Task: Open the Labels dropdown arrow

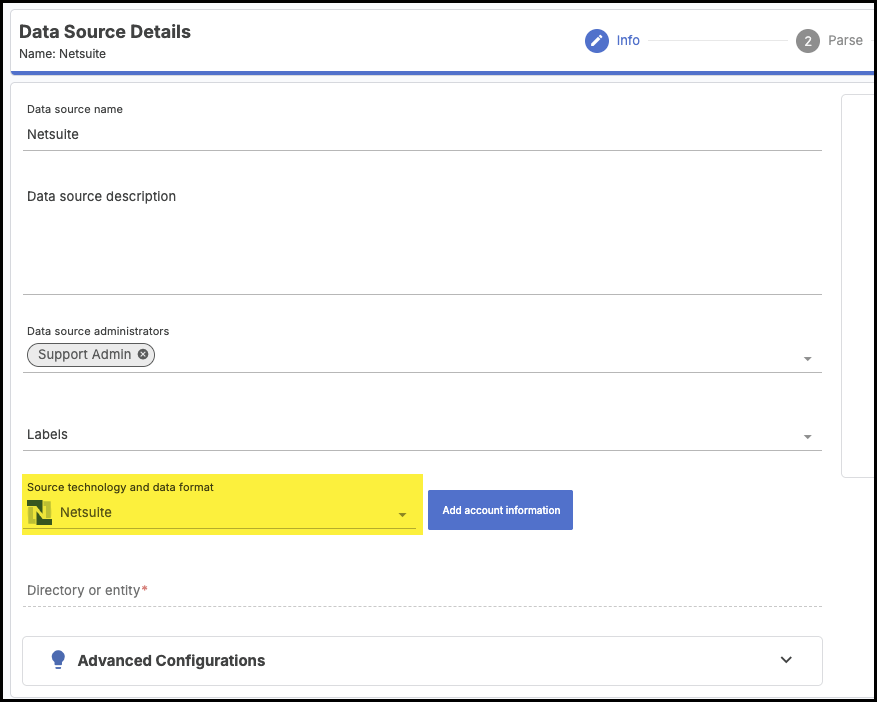Action: [807, 437]
